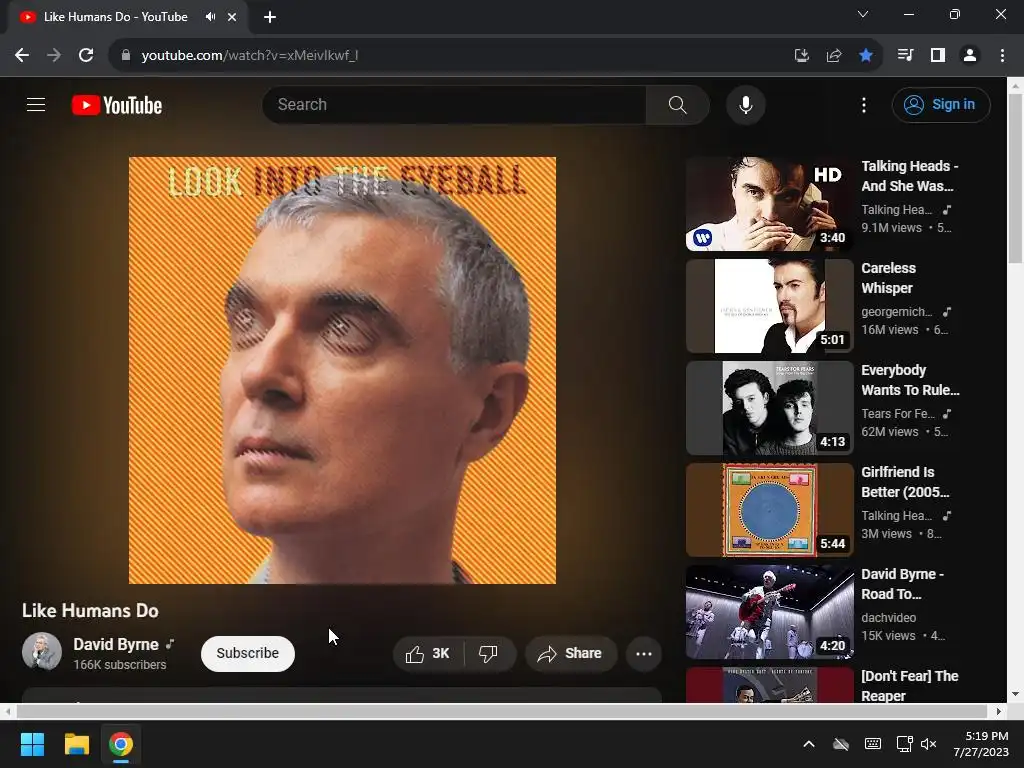The height and width of the screenshot is (768, 1024).
Task: Share the Like Humans Do video
Action: tap(570, 654)
